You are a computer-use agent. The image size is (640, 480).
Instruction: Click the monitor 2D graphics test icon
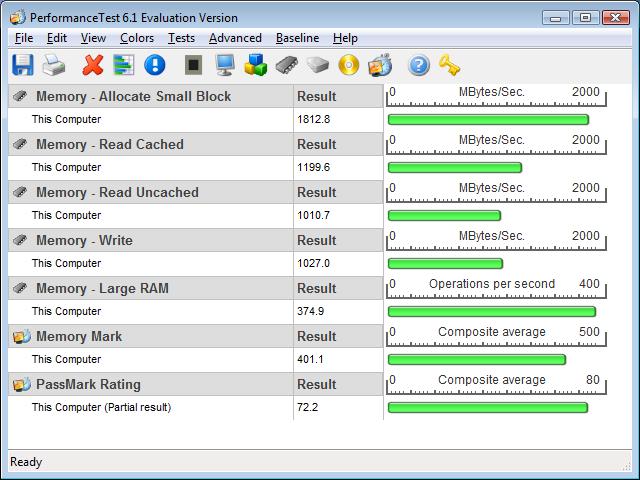point(225,65)
